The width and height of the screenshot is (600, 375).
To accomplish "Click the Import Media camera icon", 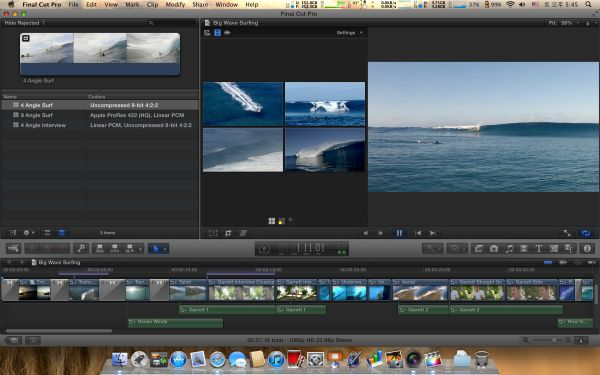I will pyautogui.click(x=13, y=249).
